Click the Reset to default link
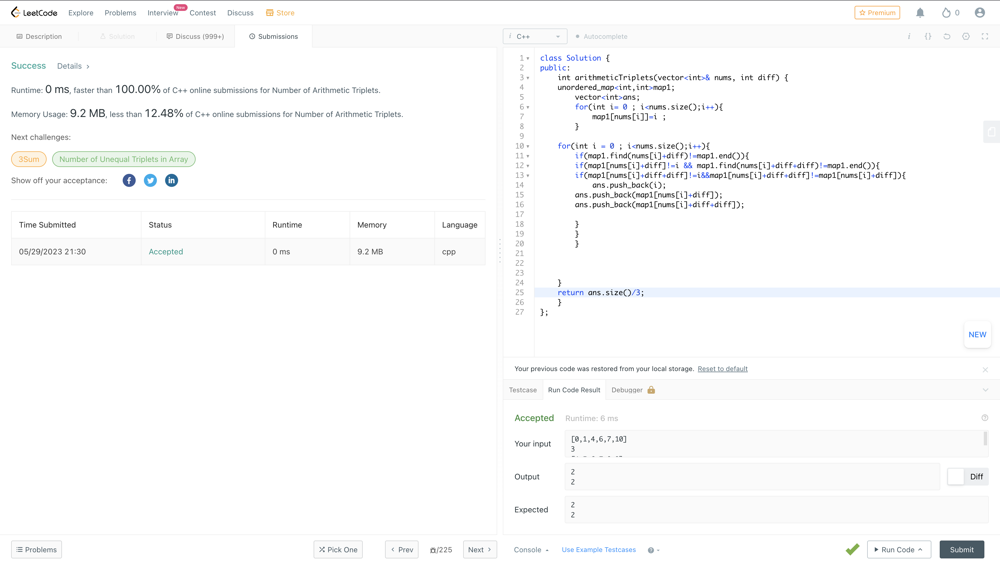The height and width of the screenshot is (564, 1000). (x=722, y=369)
